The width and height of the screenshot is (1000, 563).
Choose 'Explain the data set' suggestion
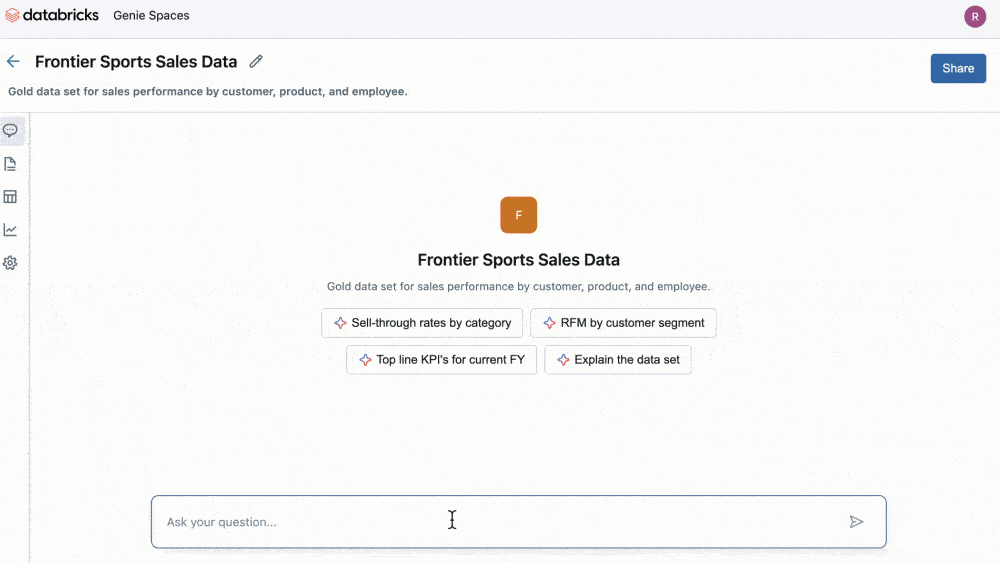(x=617, y=360)
